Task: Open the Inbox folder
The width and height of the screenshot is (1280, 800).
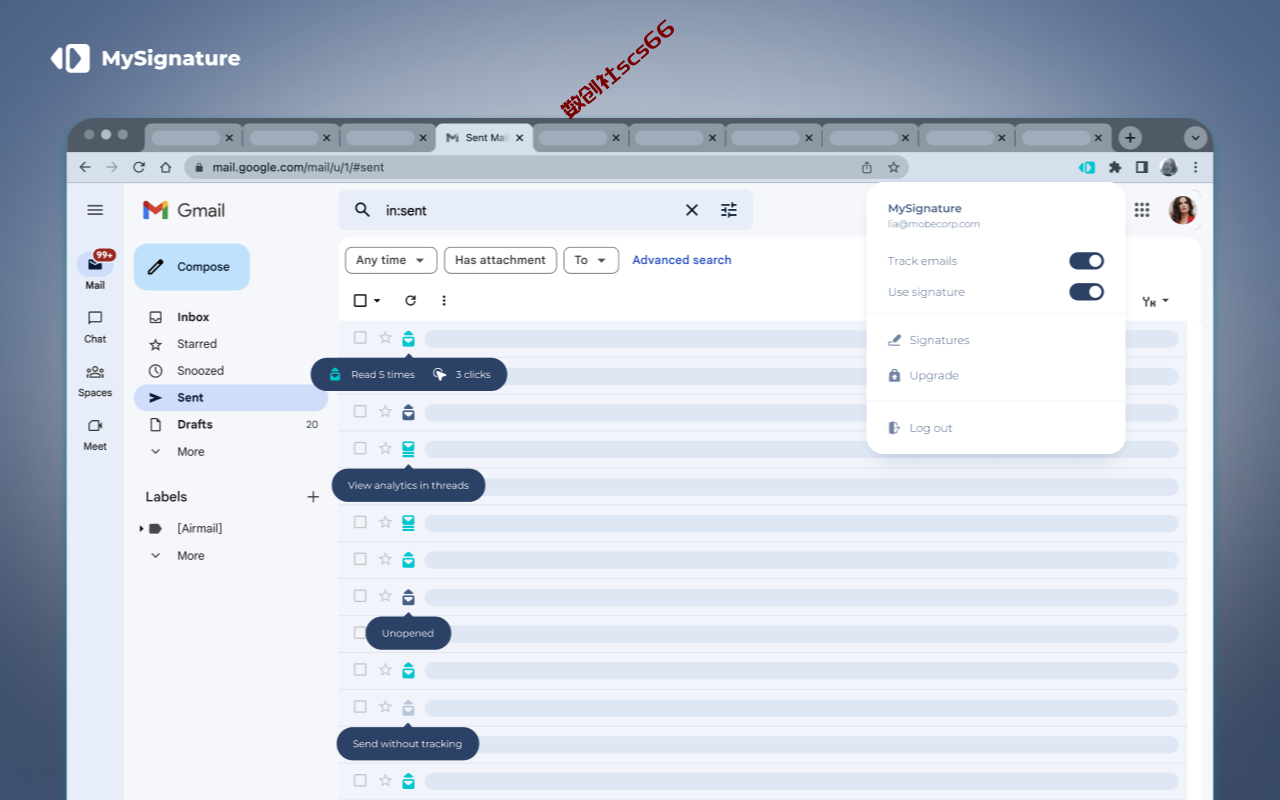Action: point(193,317)
